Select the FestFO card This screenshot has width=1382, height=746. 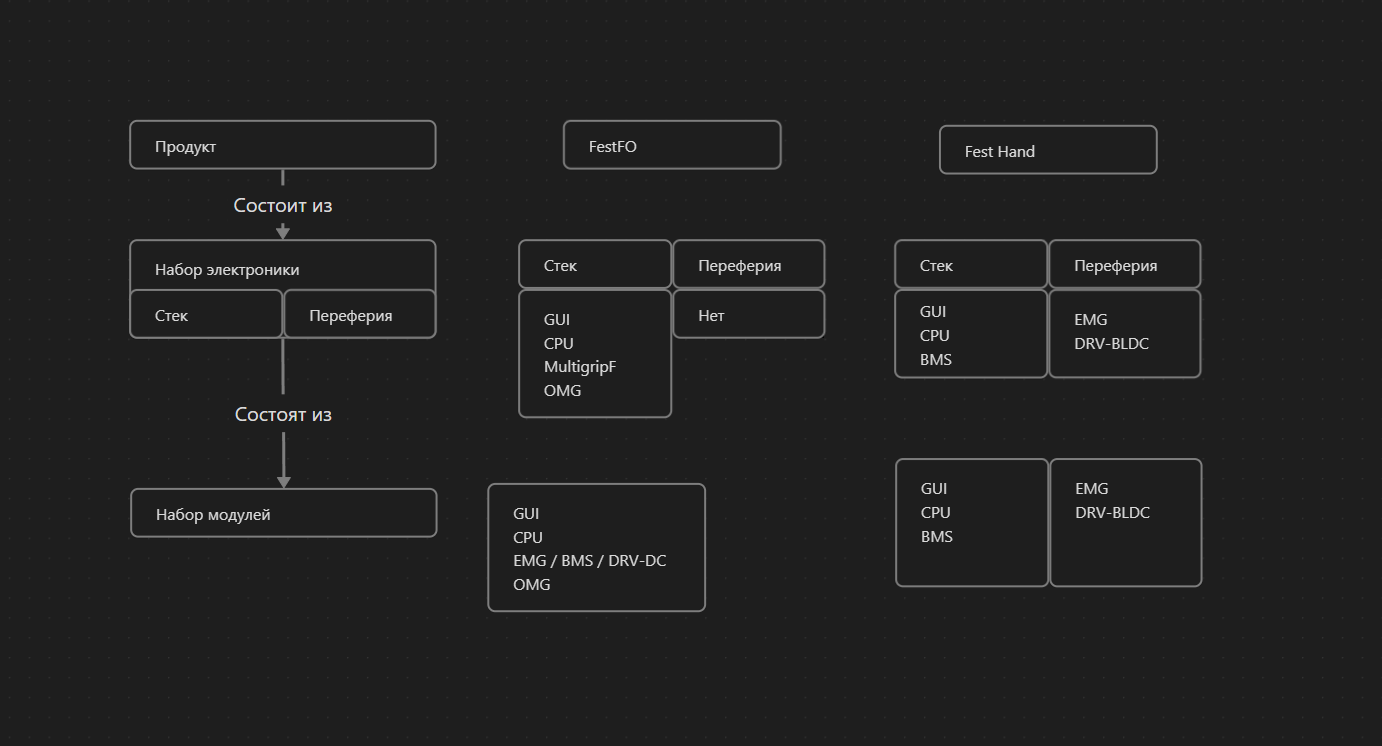point(671,146)
